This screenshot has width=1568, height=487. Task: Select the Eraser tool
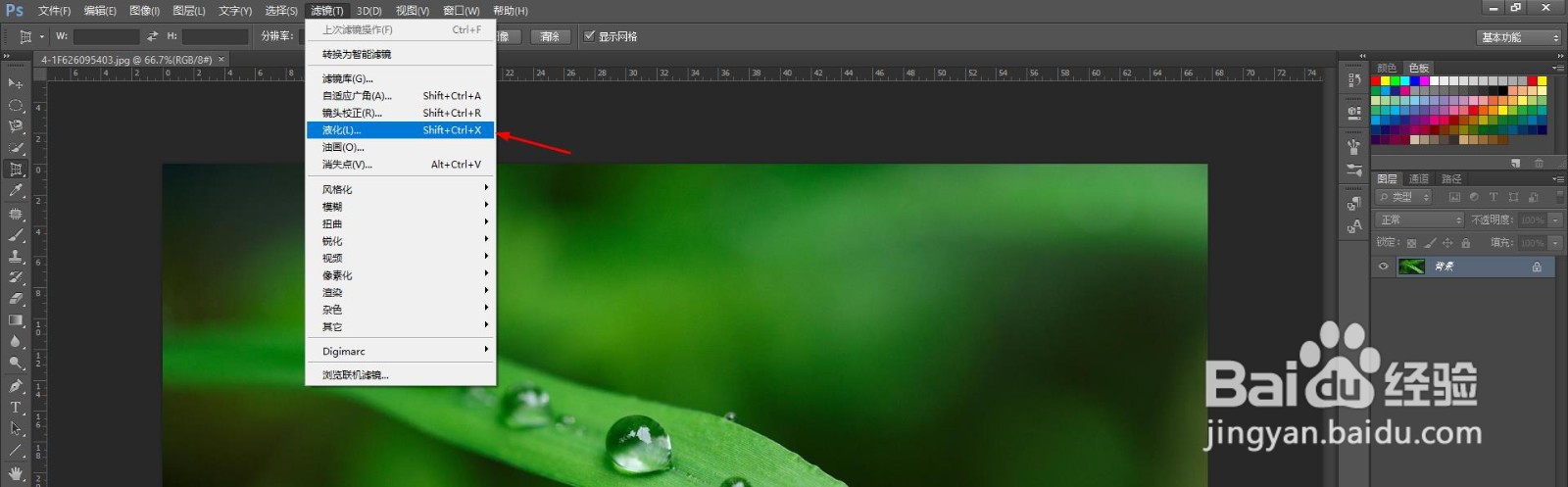pos(16,299)
